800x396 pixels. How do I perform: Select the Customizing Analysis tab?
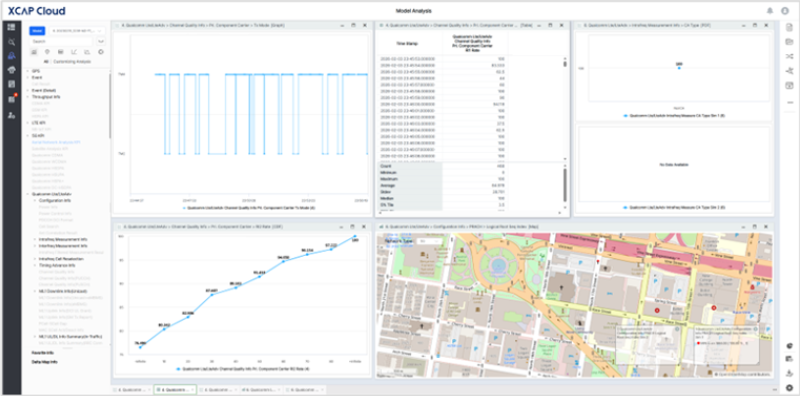(71, 61)
